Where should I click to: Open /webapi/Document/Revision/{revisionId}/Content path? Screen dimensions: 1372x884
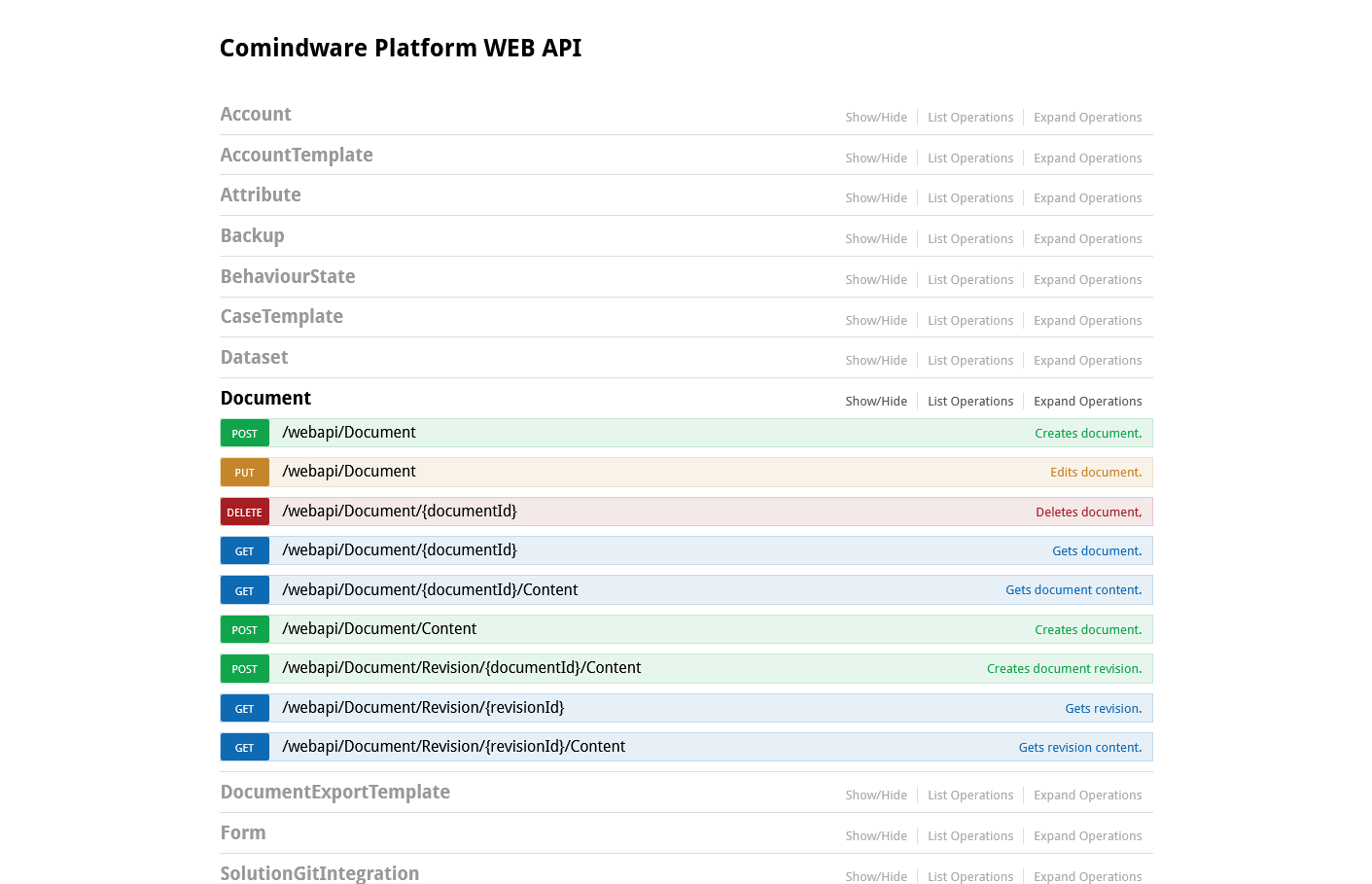click(454, 747)
